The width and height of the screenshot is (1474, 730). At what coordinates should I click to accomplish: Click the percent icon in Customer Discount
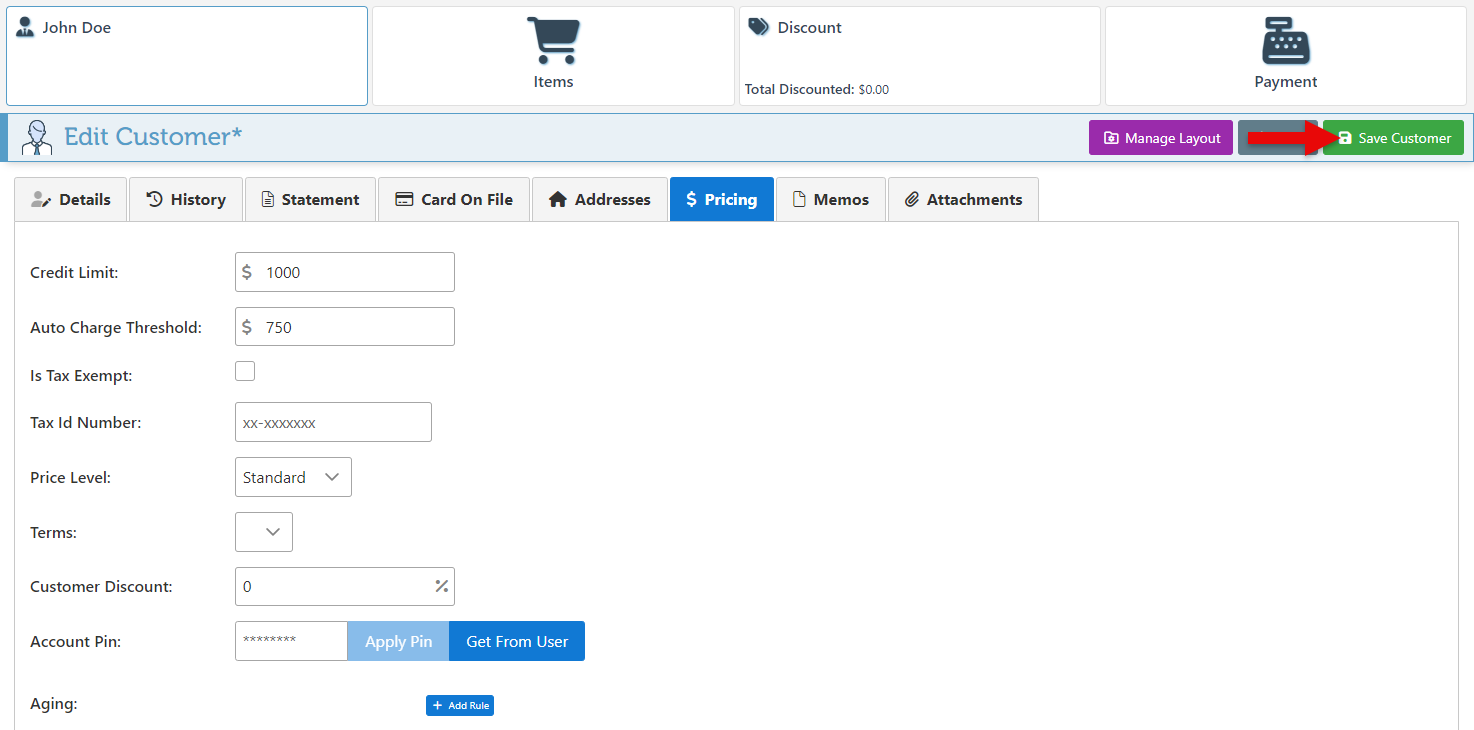click(x=441, y=586)
